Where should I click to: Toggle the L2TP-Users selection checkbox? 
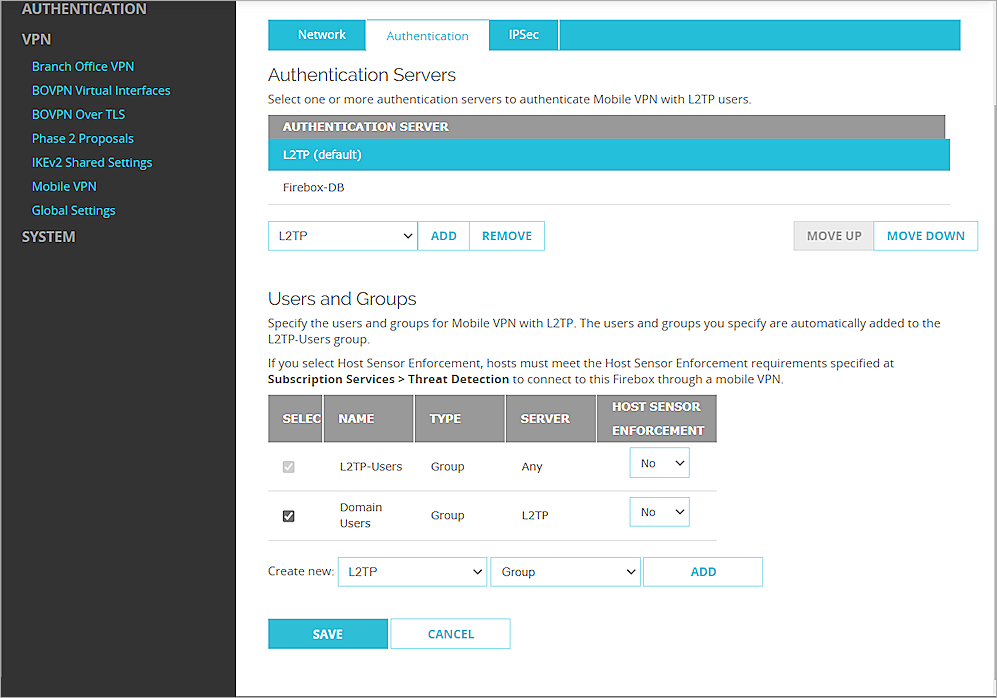(288, 466)
